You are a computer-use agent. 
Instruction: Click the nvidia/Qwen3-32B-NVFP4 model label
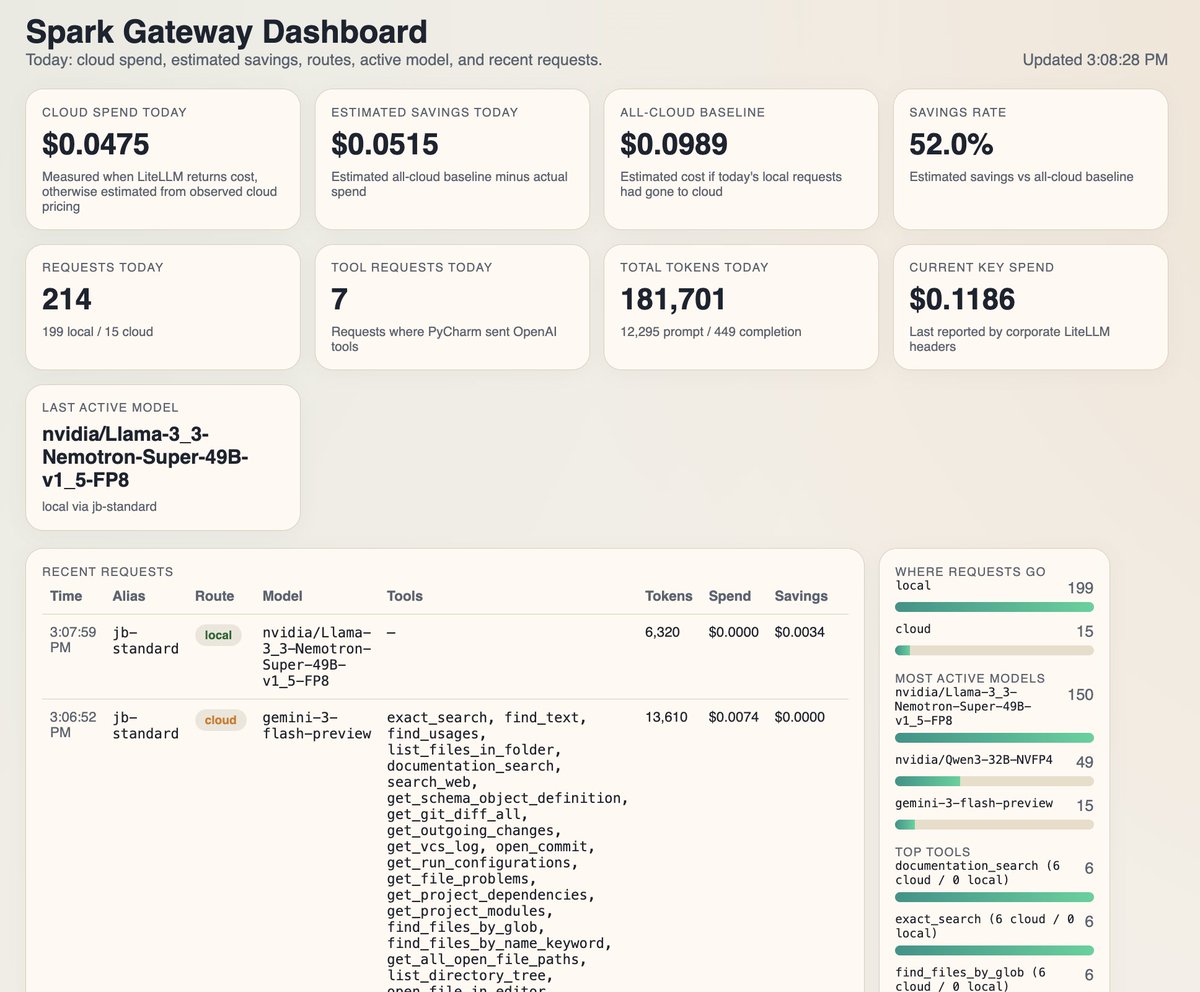click(974, 760)
